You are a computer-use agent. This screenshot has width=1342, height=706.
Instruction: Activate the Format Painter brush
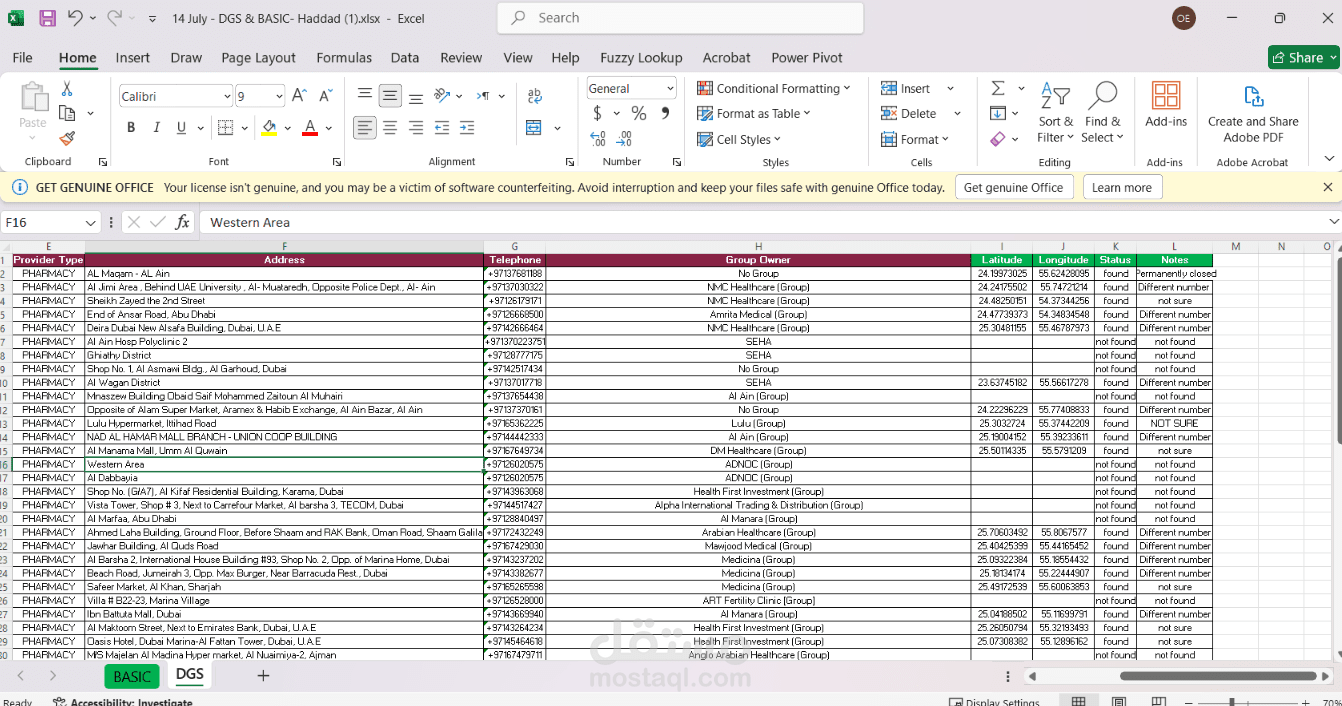(67, 138)
